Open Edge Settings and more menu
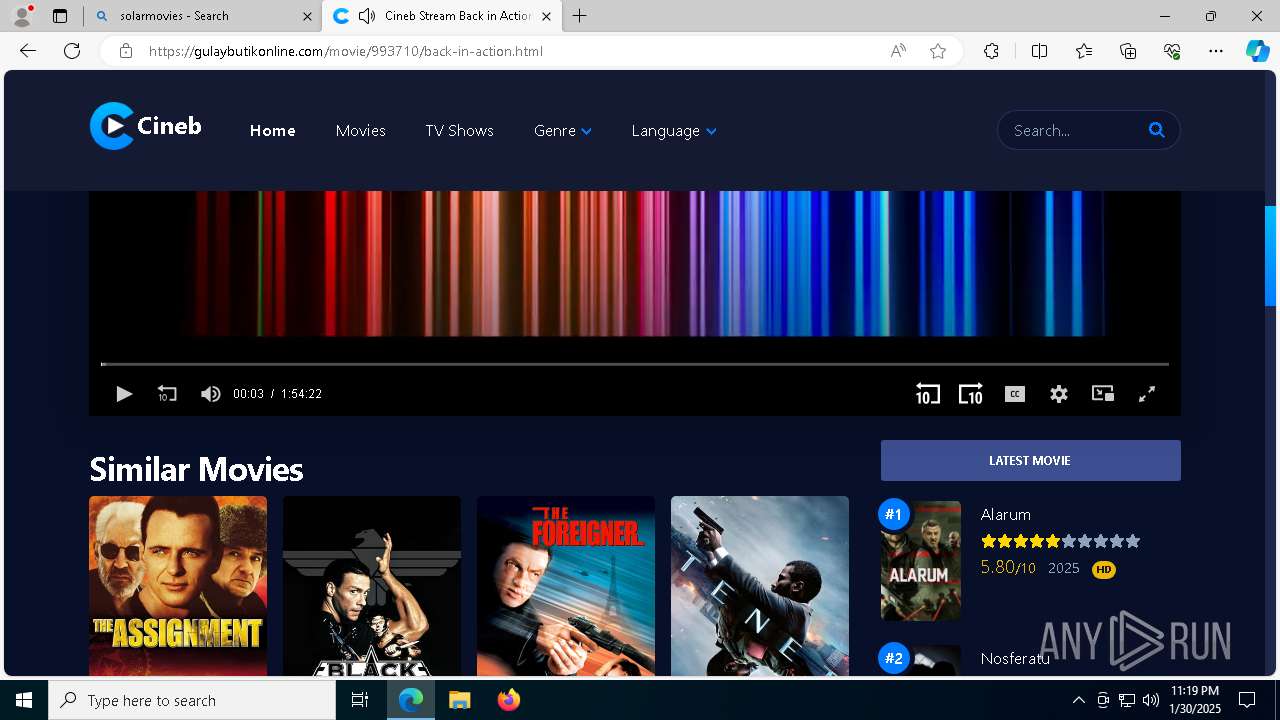This screenshot has height=720, width=1280. 1216,51
